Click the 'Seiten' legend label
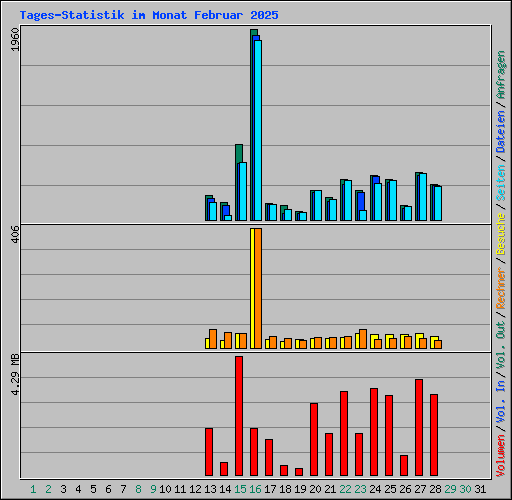This screenshot has height=500, width=512. [x=501, y=183]
